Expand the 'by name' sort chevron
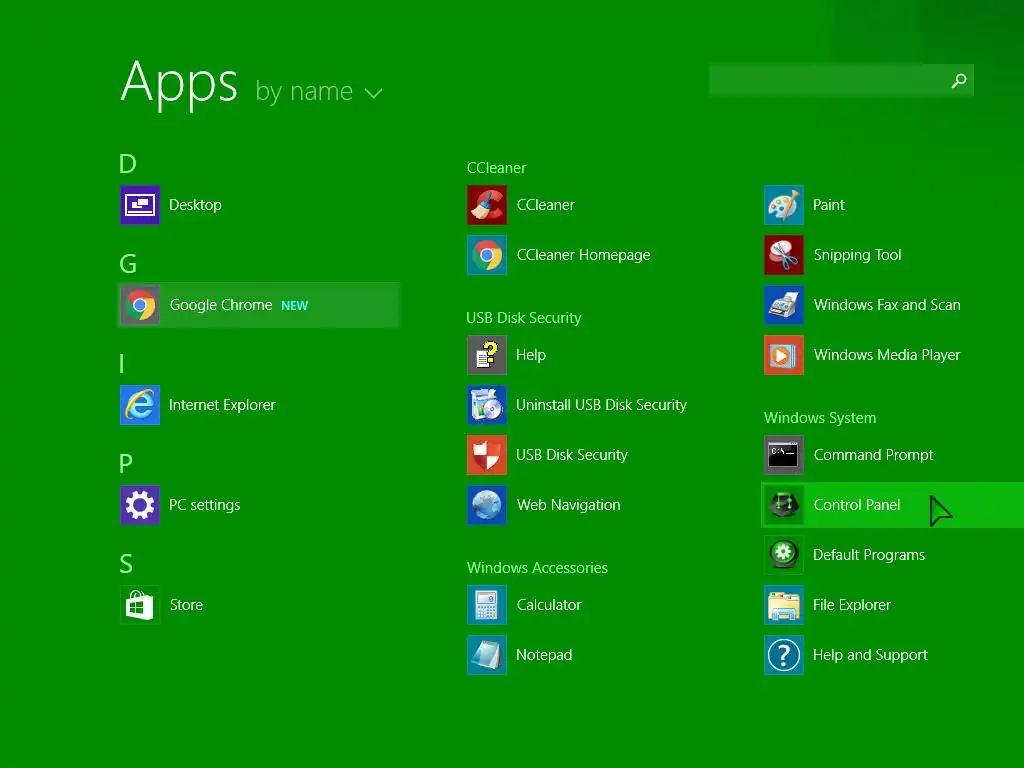Viewport: 1024px width, 768px height. pos(373,93)
